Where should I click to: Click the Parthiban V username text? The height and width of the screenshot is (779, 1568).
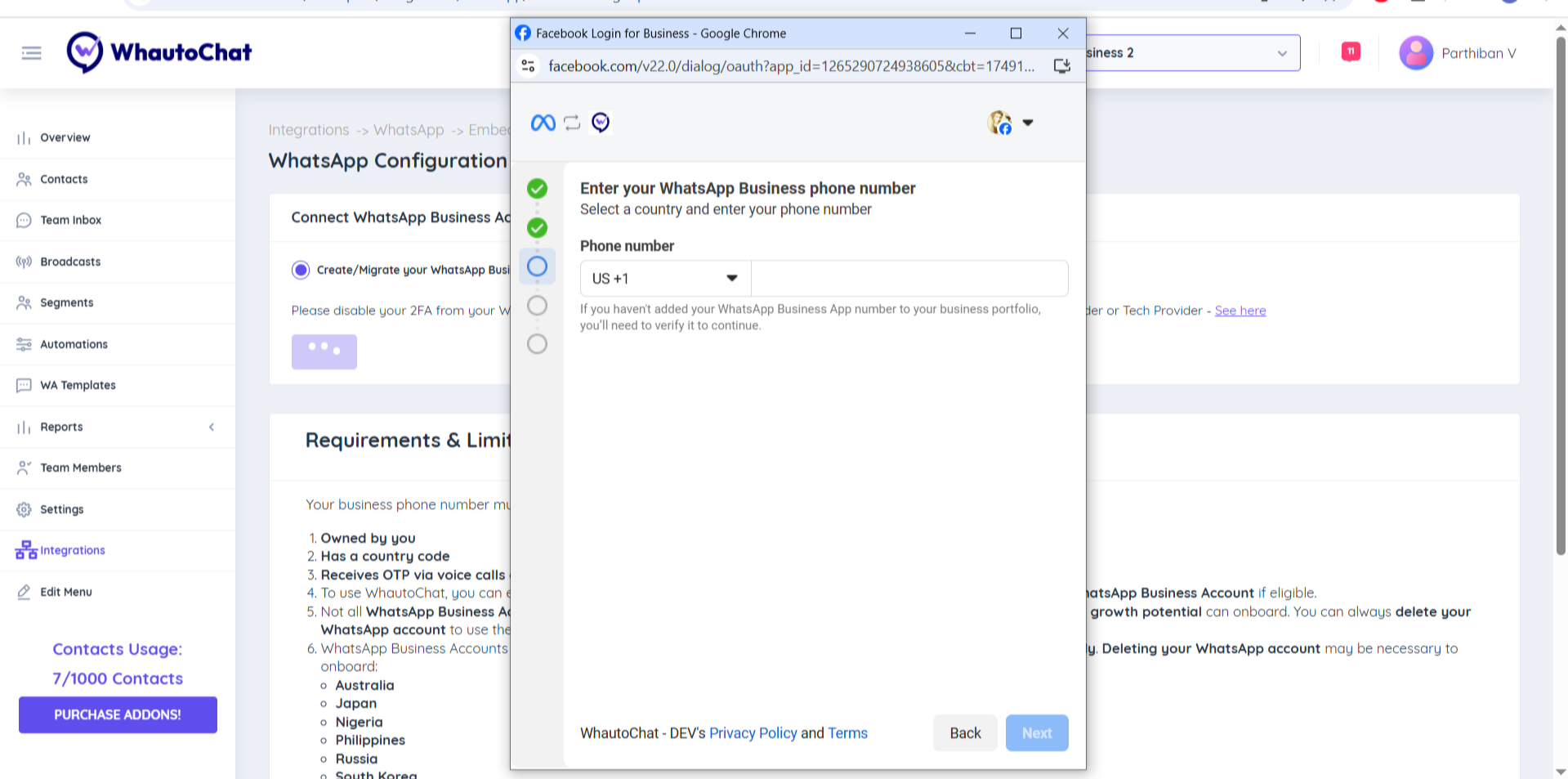pyautogui.click(x=1479, y=53)
